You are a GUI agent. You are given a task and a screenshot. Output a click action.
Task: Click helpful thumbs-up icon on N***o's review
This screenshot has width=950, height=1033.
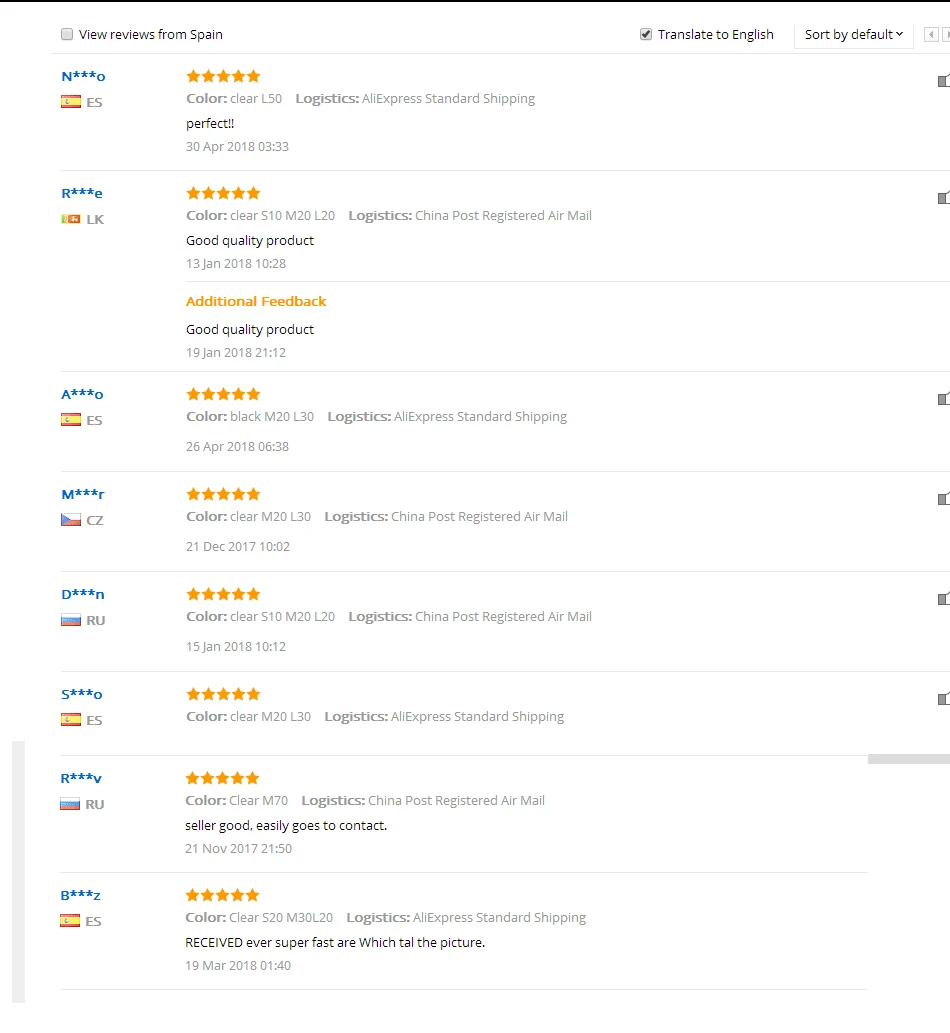(x=944, y=80)
